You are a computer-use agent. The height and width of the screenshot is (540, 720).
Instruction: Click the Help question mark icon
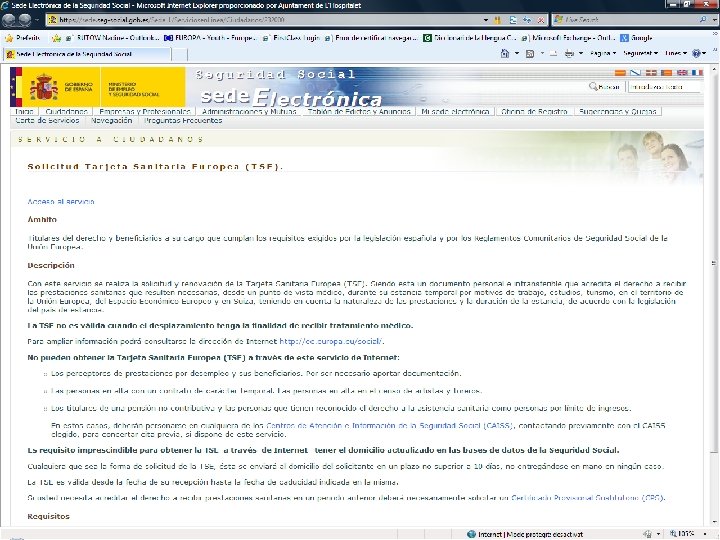[x=697, y=53]
